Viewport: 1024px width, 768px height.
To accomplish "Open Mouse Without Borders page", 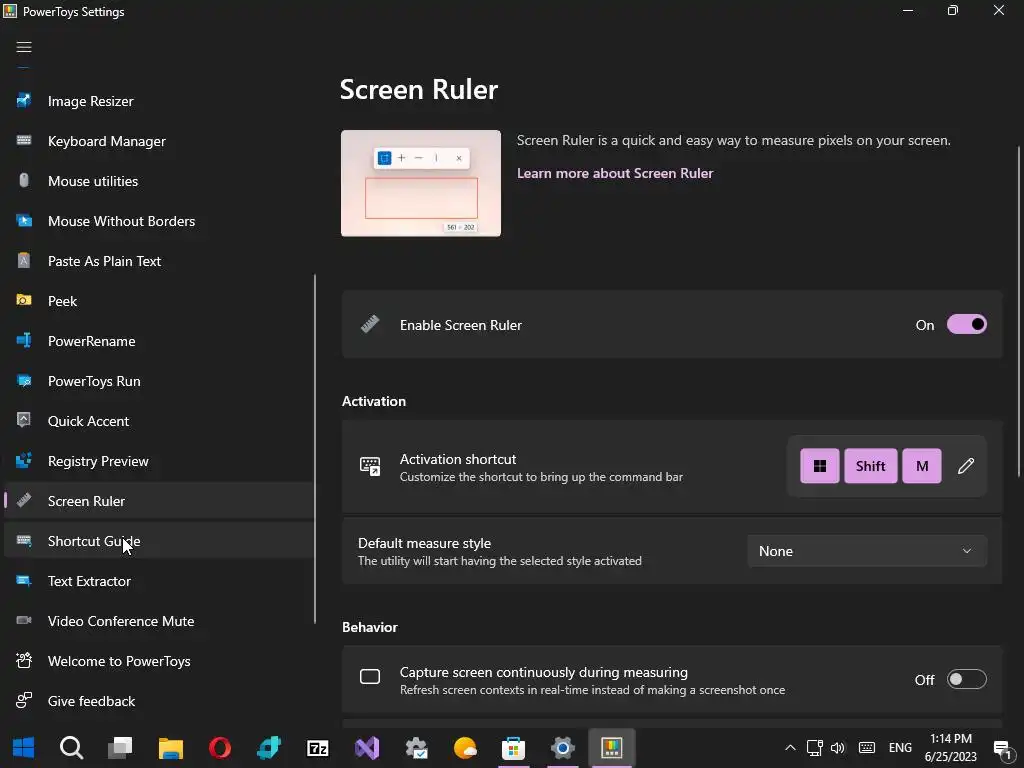I will coord(158,221).
